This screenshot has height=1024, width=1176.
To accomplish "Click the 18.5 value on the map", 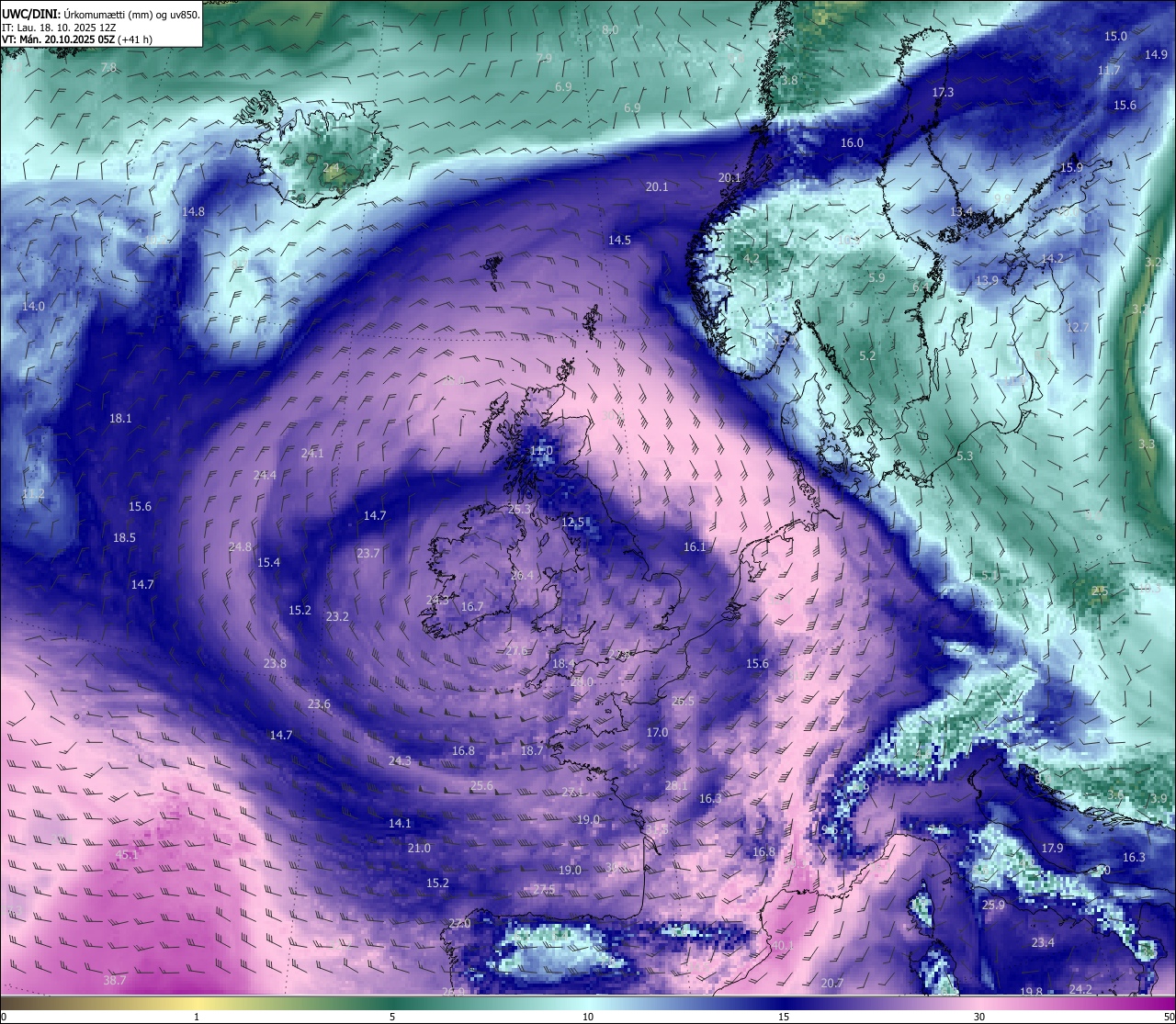I will pyautogui.click(x=124, y=538).
